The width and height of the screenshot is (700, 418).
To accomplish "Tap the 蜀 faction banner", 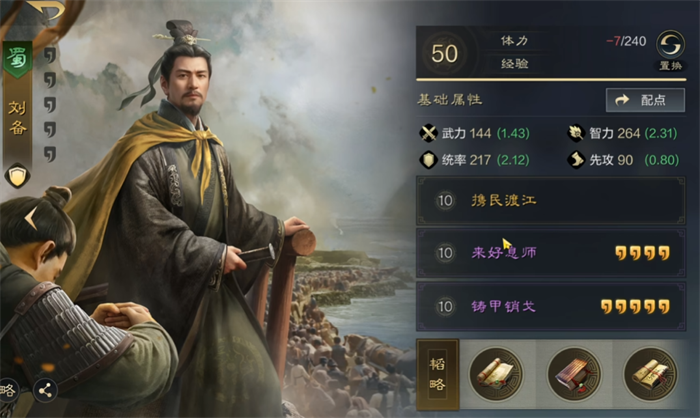I will (x=17, y=59).
